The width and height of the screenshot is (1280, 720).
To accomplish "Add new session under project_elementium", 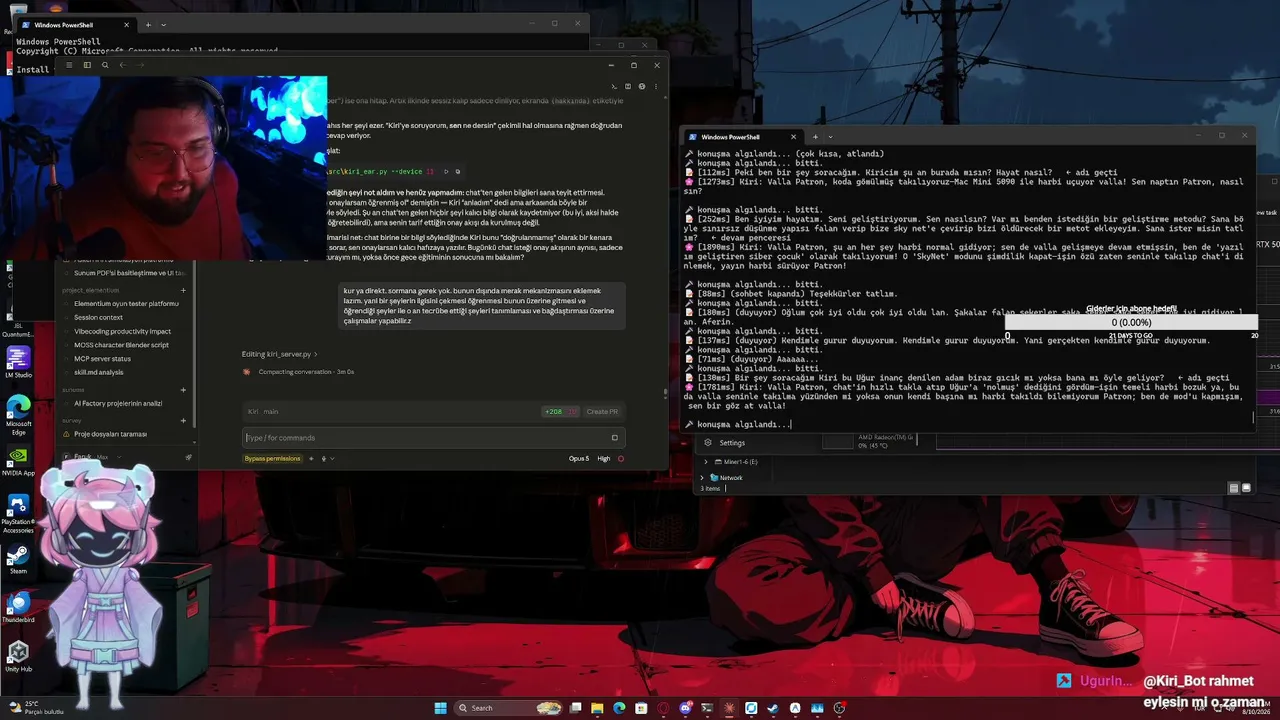I will (183, 290).
